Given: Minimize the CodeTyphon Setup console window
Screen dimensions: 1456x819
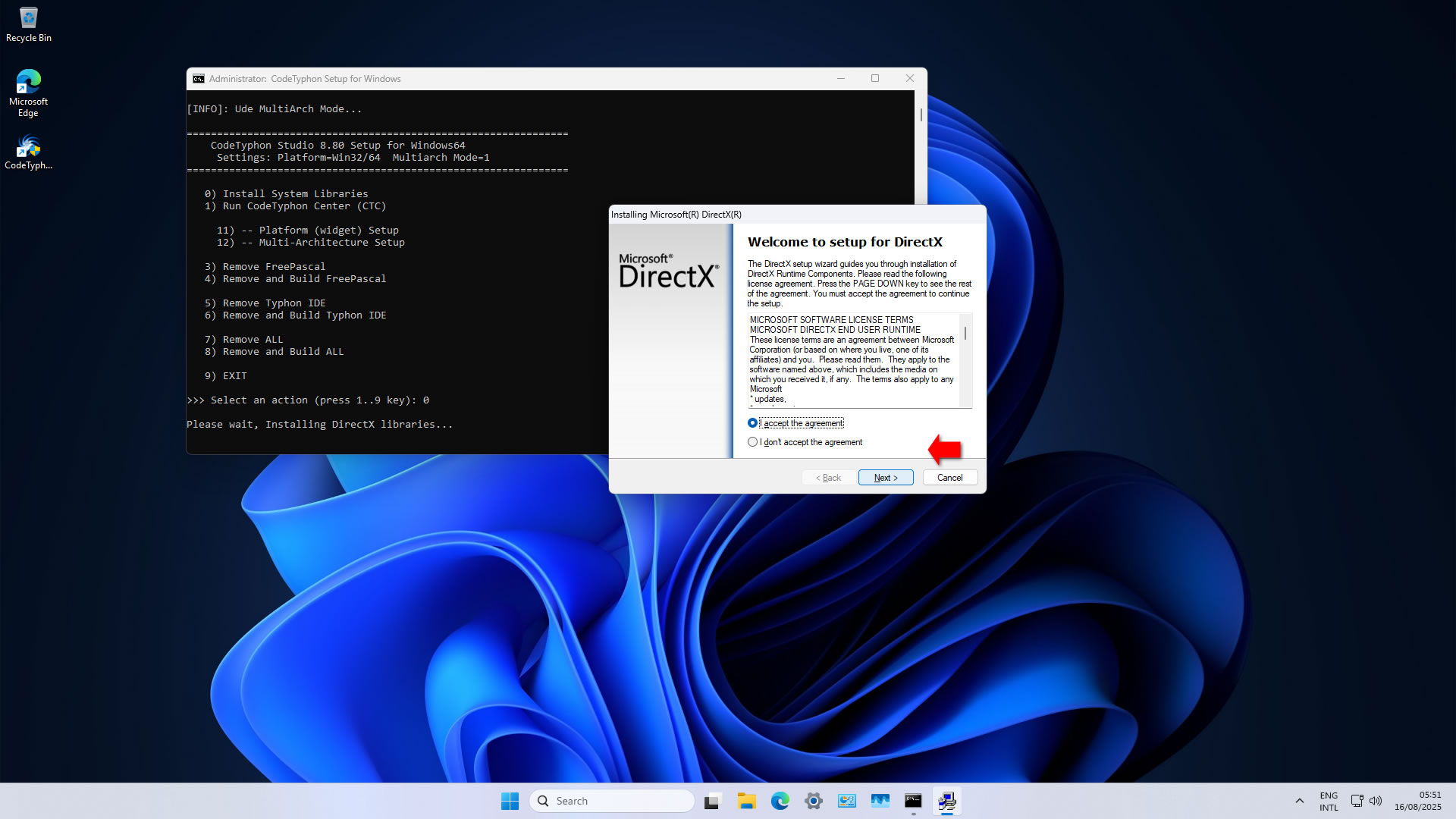Looking at the screenshot, I should pyautogui.click(x=841, y=79).
